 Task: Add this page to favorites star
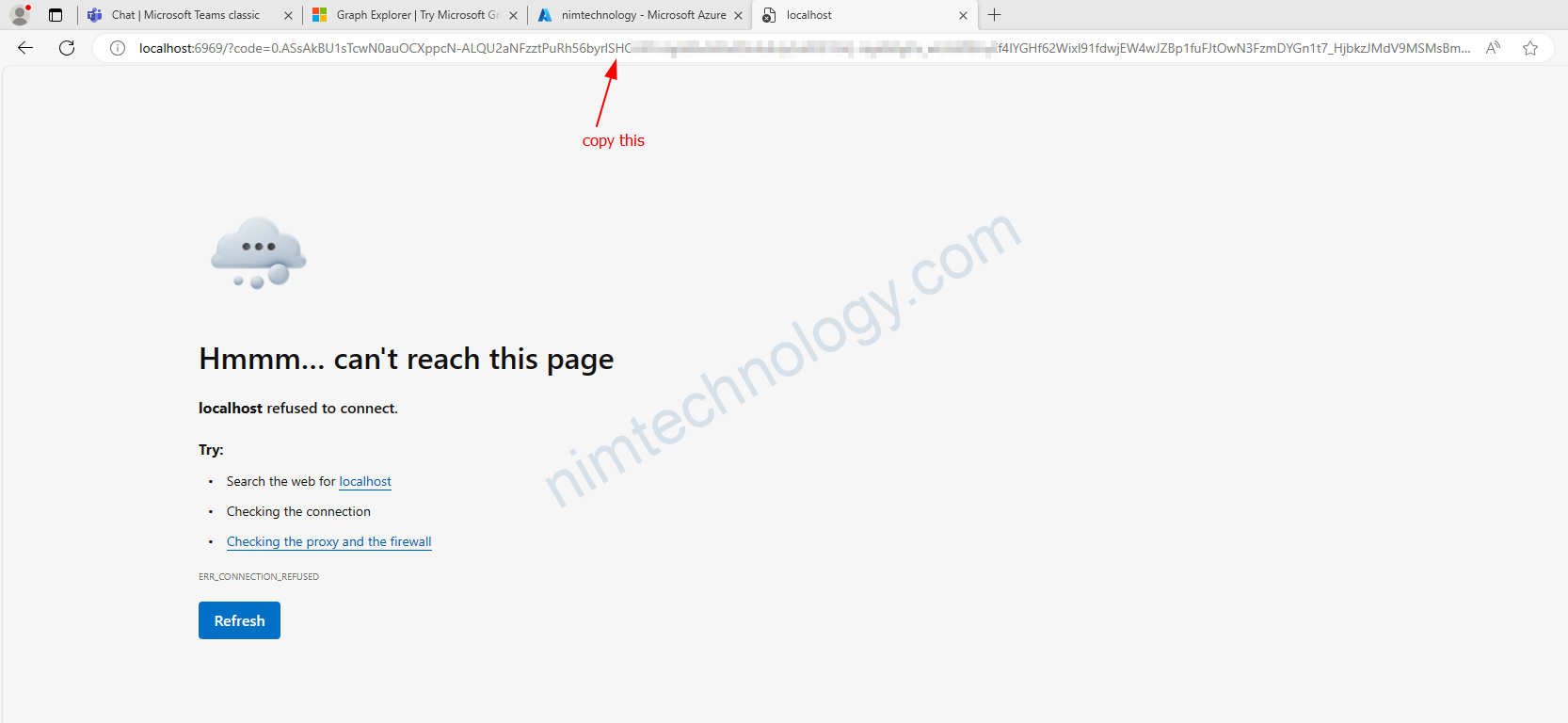(1530, 48)
